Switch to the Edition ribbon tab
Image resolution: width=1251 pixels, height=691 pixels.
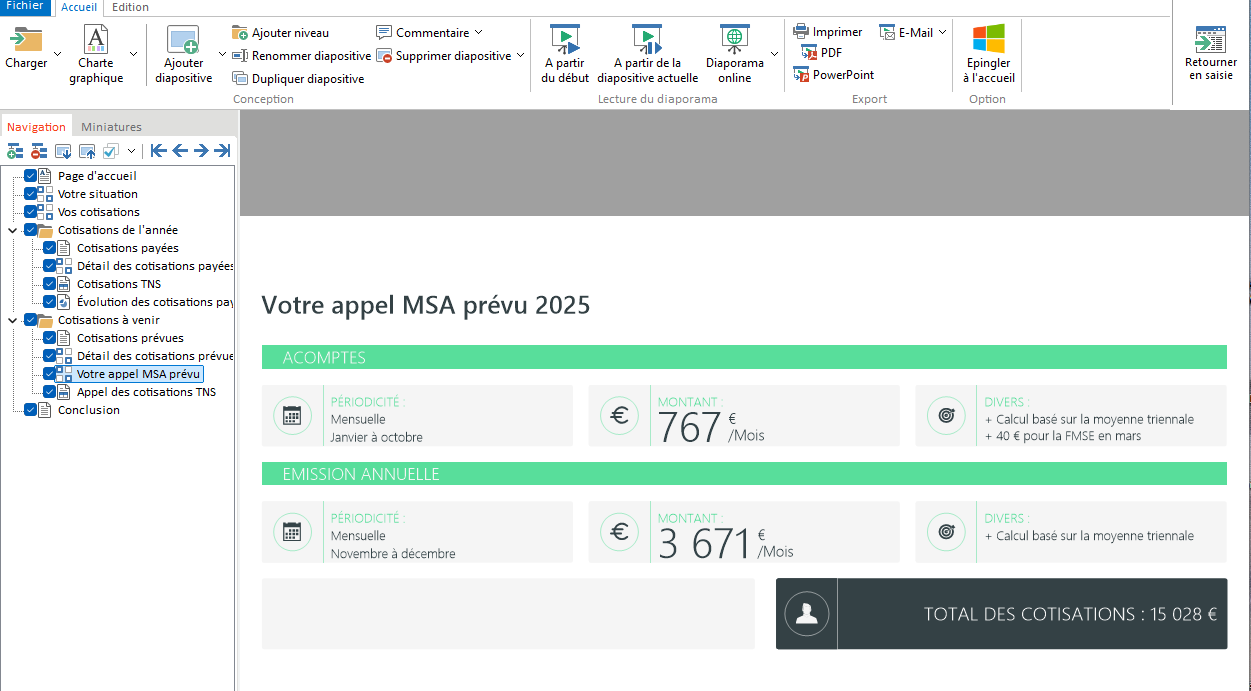click(130, 7)
